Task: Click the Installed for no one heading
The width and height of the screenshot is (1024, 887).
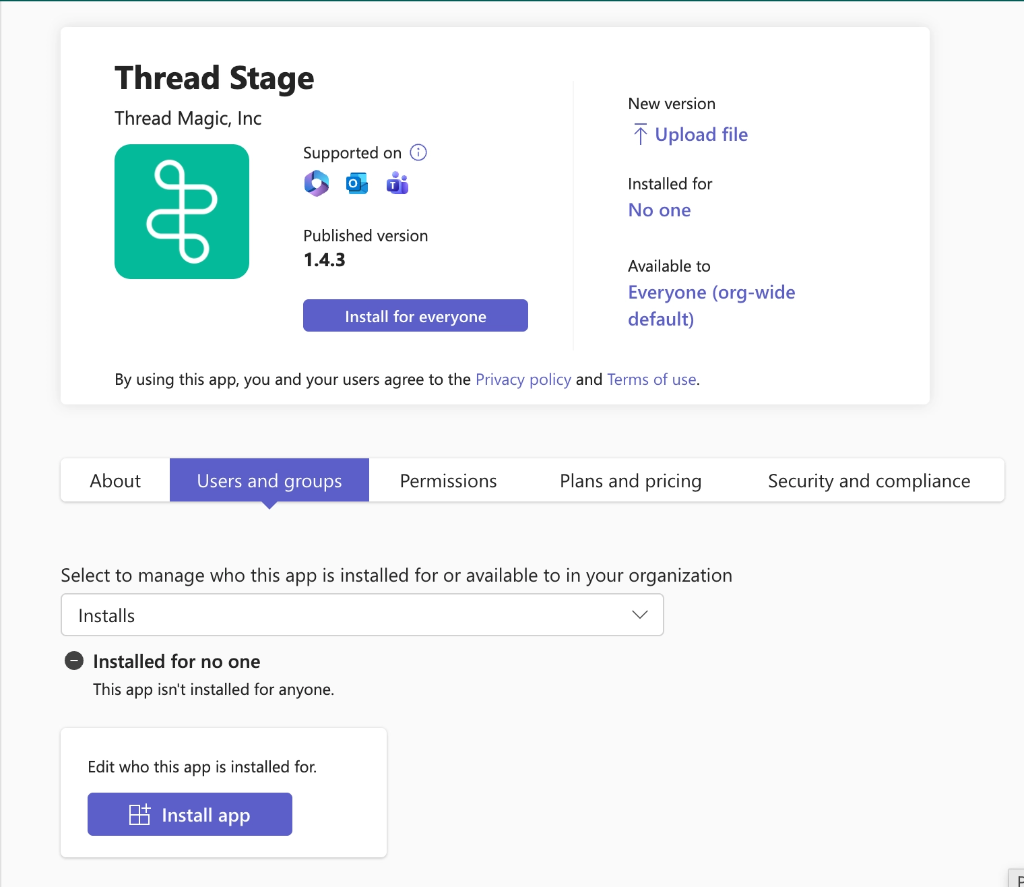Action: point(176,661)
